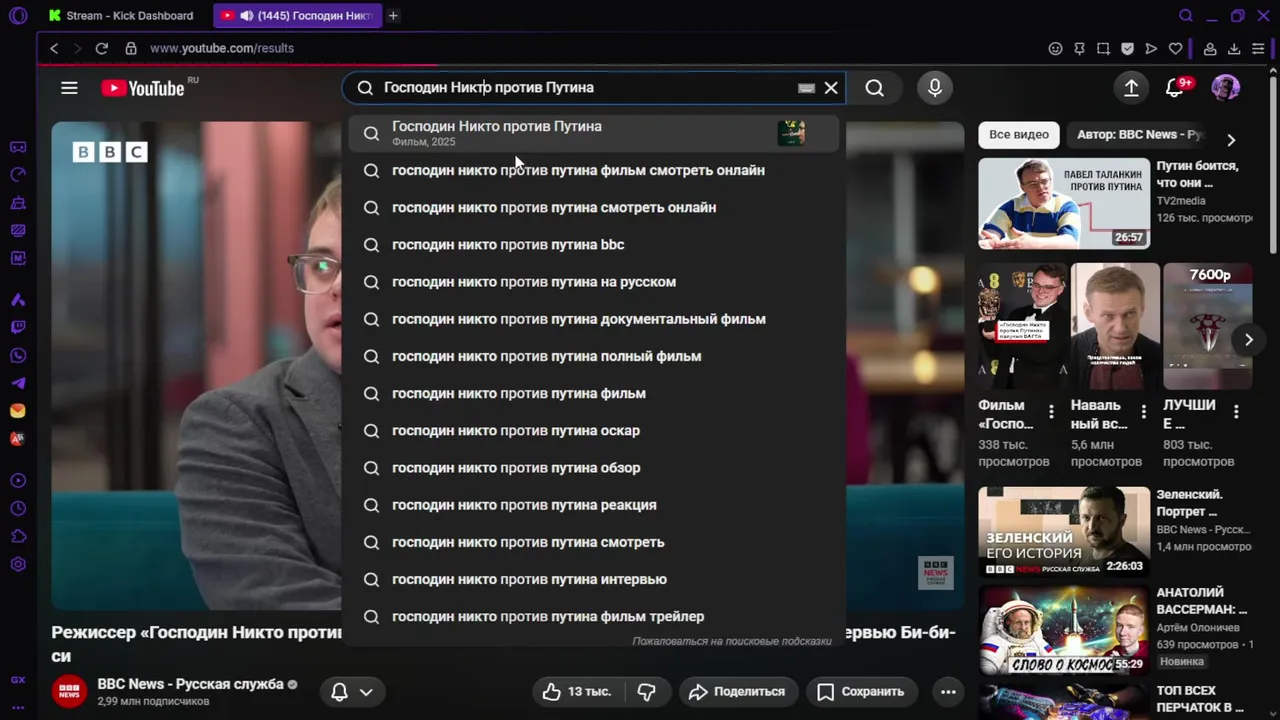Open the YouTube hamburger guide menu
This screenshot has height=720, width=1280.
[69, 88]
